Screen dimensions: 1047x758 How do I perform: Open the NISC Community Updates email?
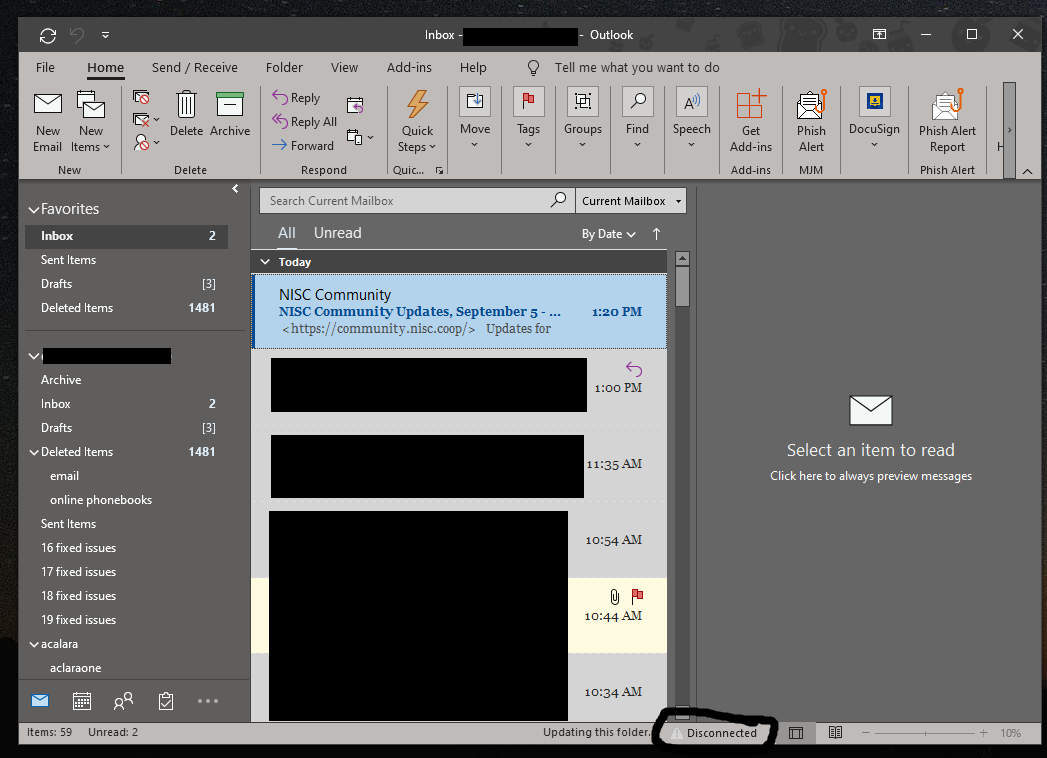[459, 311]
